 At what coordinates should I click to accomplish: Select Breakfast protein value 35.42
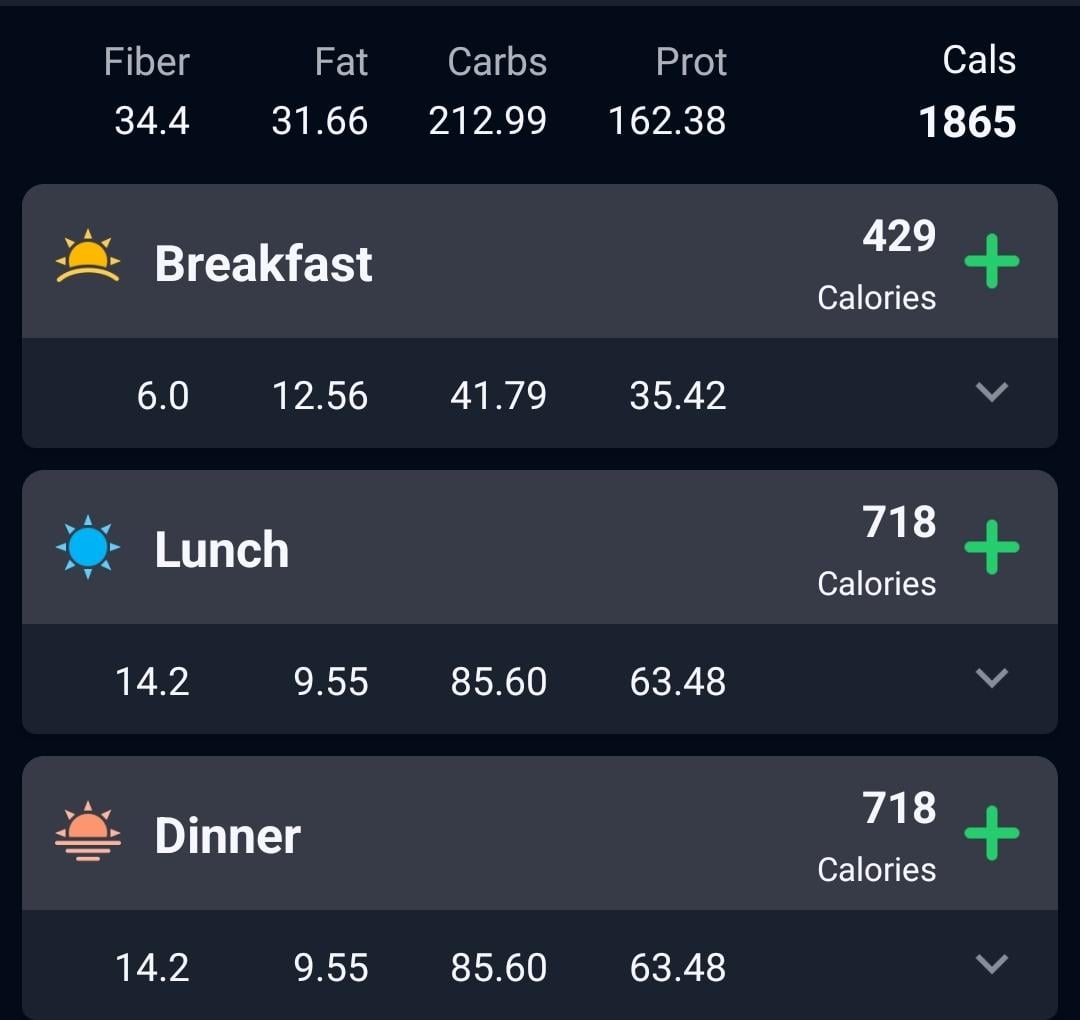[678, 395]
